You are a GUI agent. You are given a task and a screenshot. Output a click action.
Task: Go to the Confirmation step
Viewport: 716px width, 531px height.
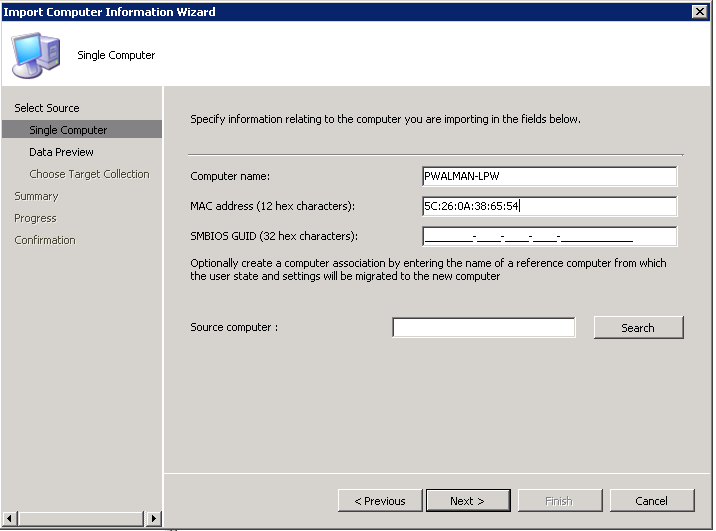[x=45, y=240]
